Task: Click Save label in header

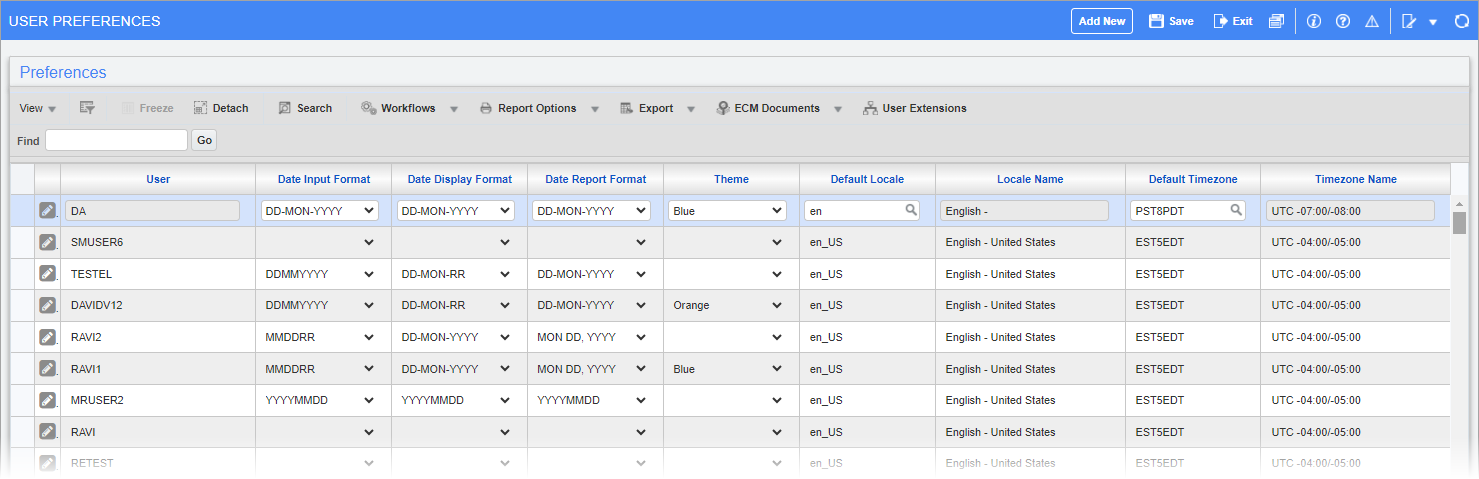Action: click(x=1181, y=21)
